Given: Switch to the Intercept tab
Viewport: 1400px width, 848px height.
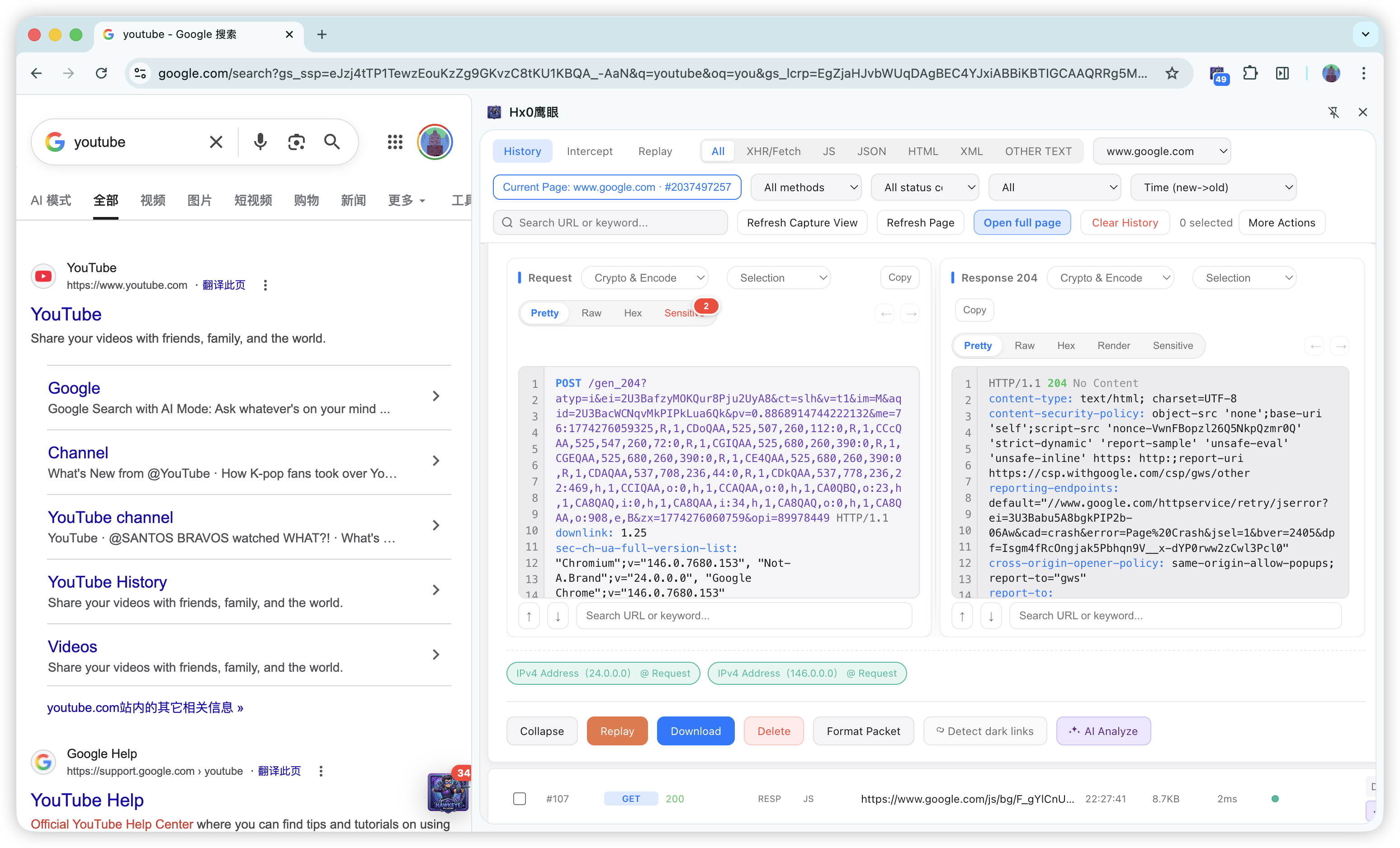Looking at the screenshot, I should point(590,151).
